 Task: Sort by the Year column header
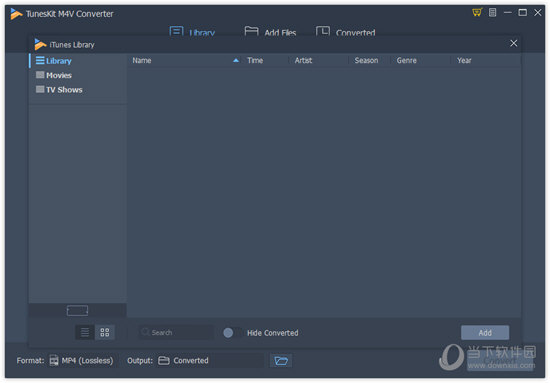click(x=464, y=60)
